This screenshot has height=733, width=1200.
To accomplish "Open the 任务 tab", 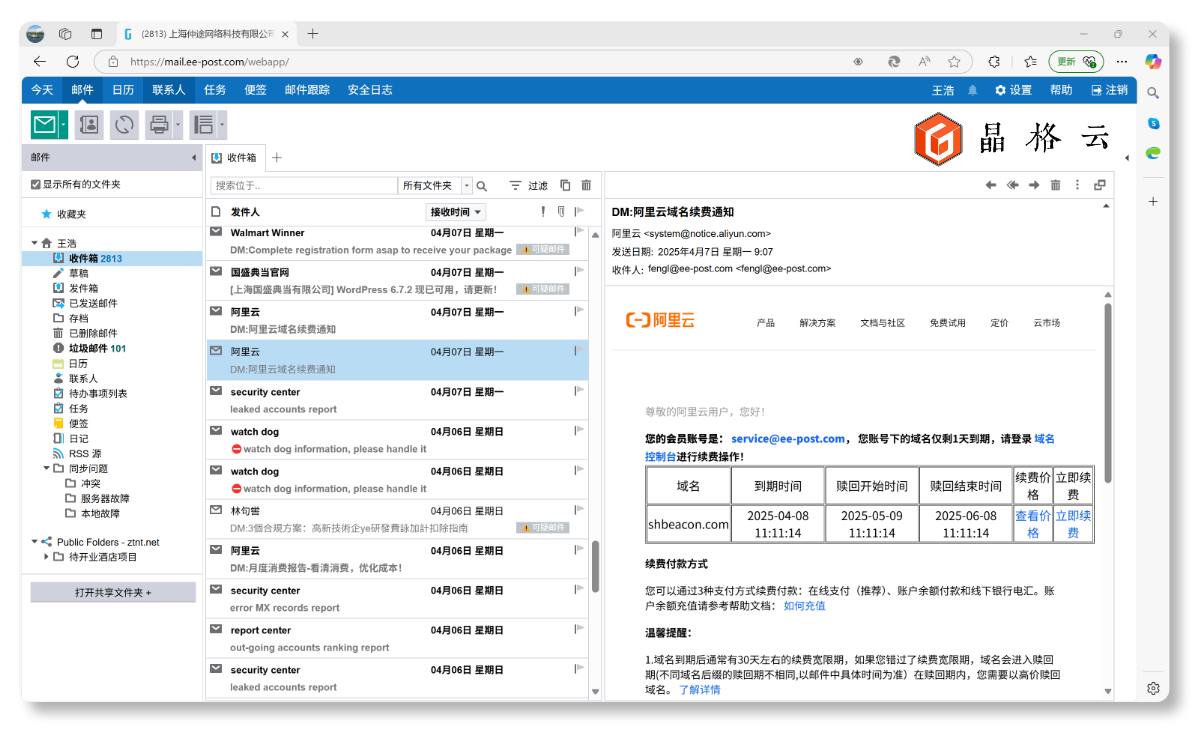I will click(x=215, y=90).
